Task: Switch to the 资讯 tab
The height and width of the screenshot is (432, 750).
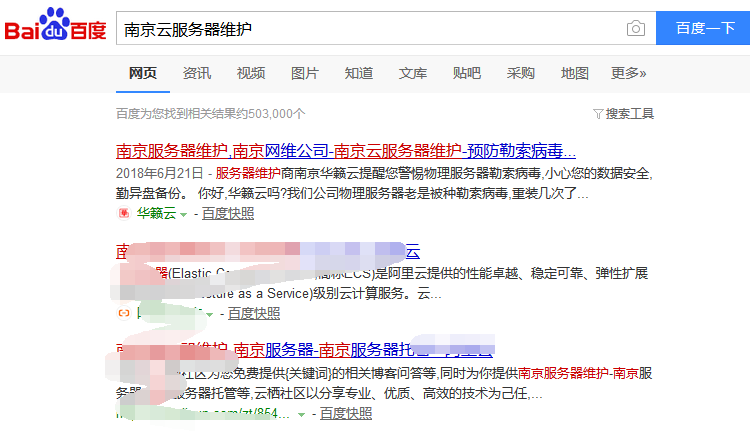Action: pyautogui.click(x=197, y=73)
